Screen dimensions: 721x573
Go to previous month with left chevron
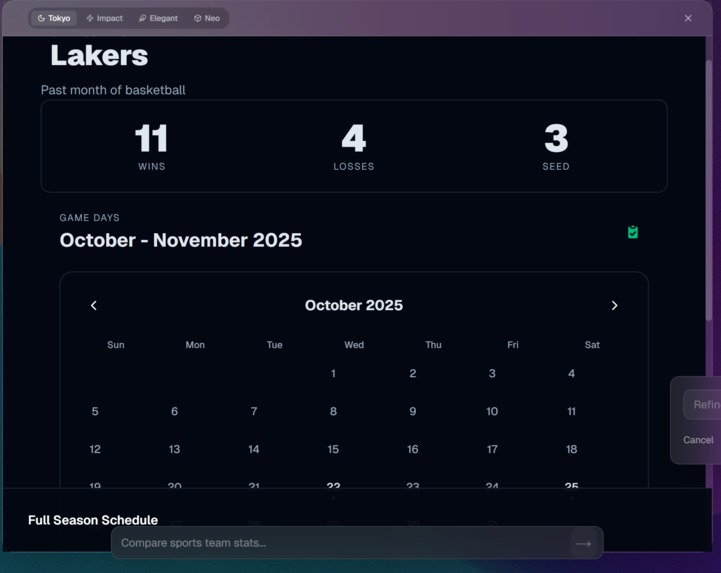(x=94, y=305)
